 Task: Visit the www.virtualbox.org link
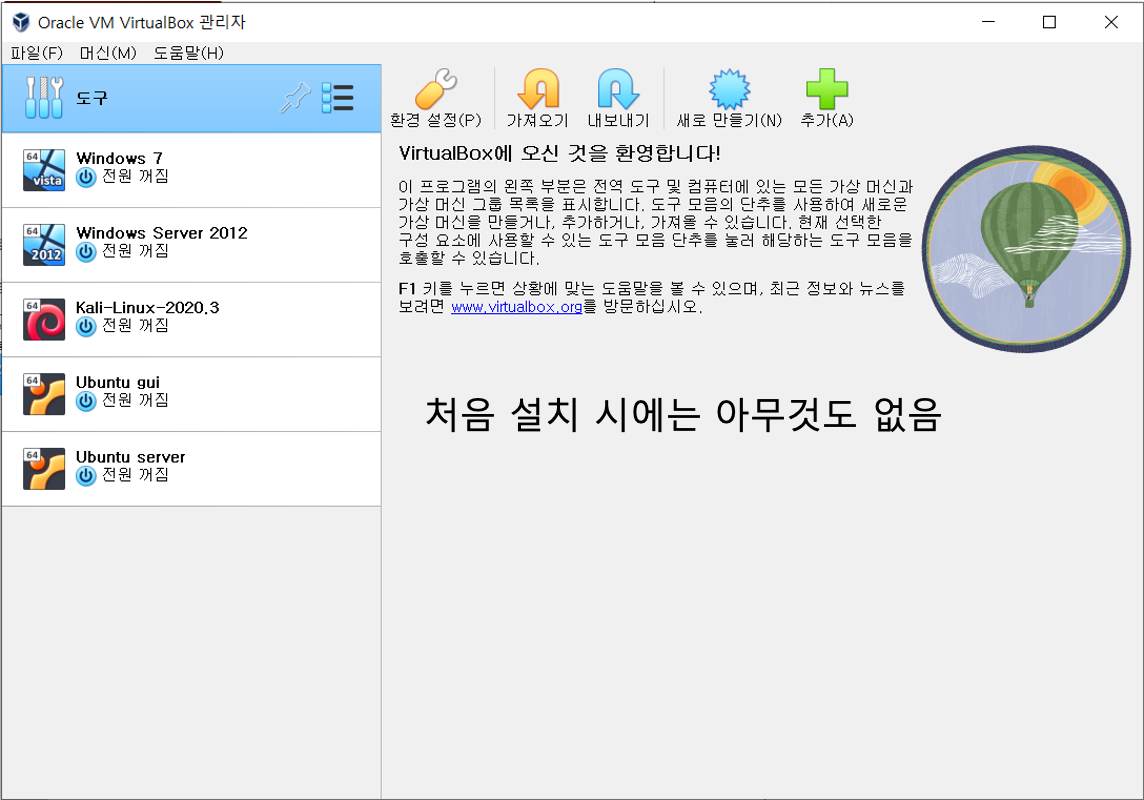pos(517,307)
